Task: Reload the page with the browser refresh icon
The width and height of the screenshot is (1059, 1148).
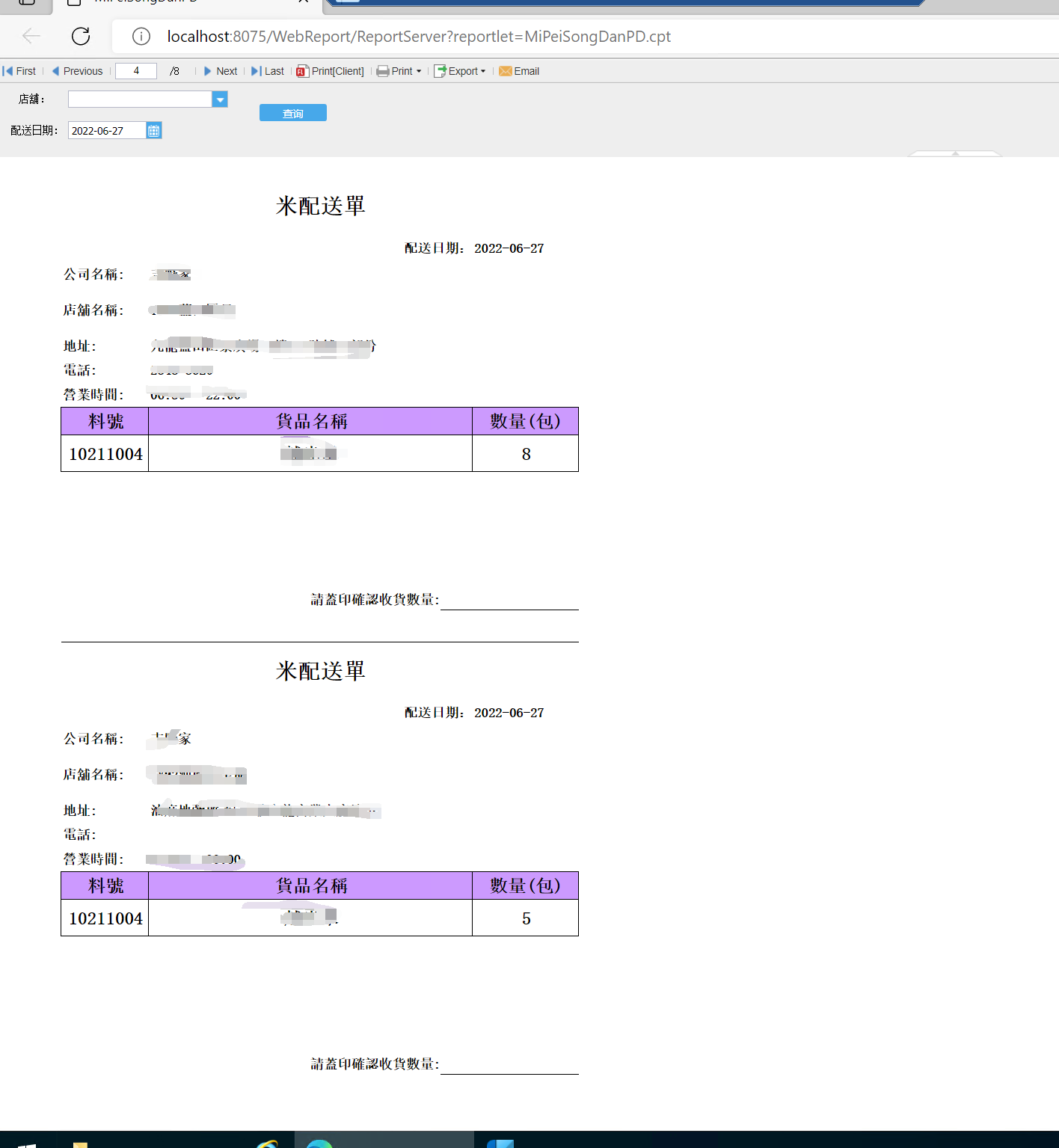Action: pyautogui.click(x=81, y=36)
